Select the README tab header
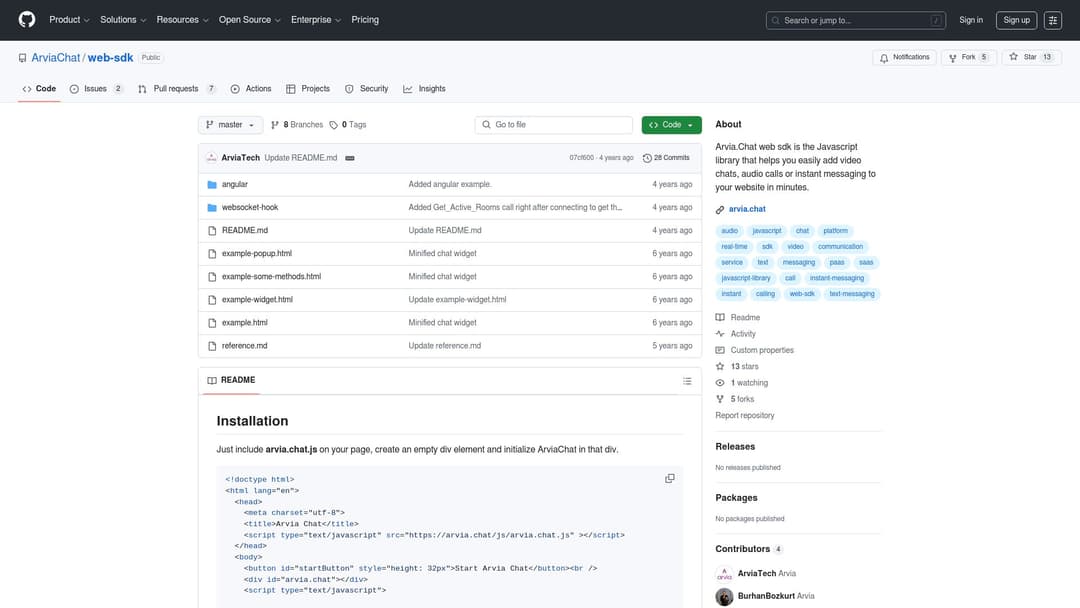The height and width of the screenshot is (608, 1080). pyautogui.click(x=231, y=380)
